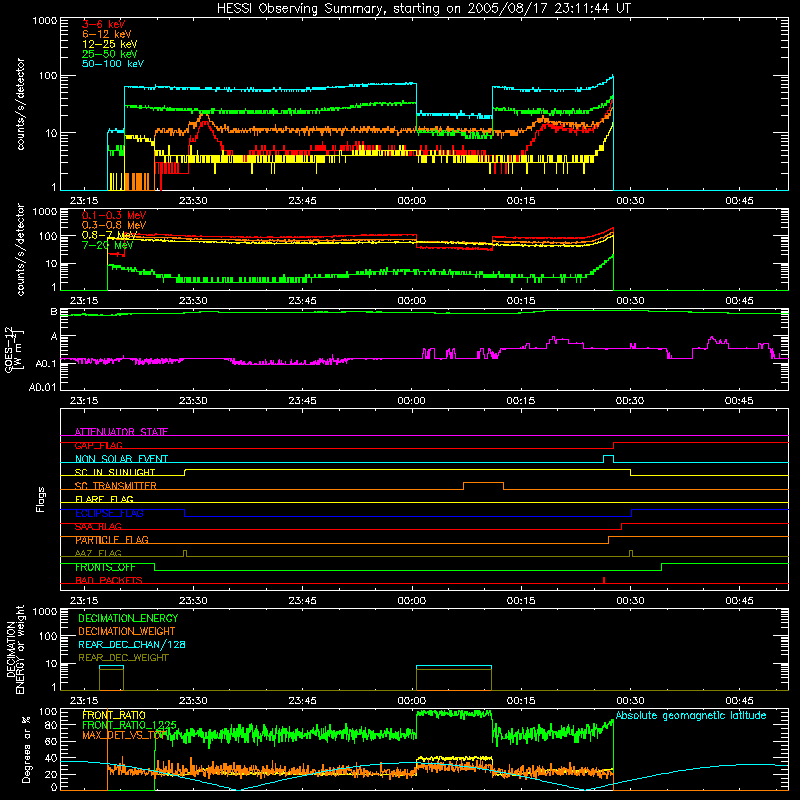Click the 00:15 tick under the GOES panel
800x800 pixels.
click(x=521, y=401)
